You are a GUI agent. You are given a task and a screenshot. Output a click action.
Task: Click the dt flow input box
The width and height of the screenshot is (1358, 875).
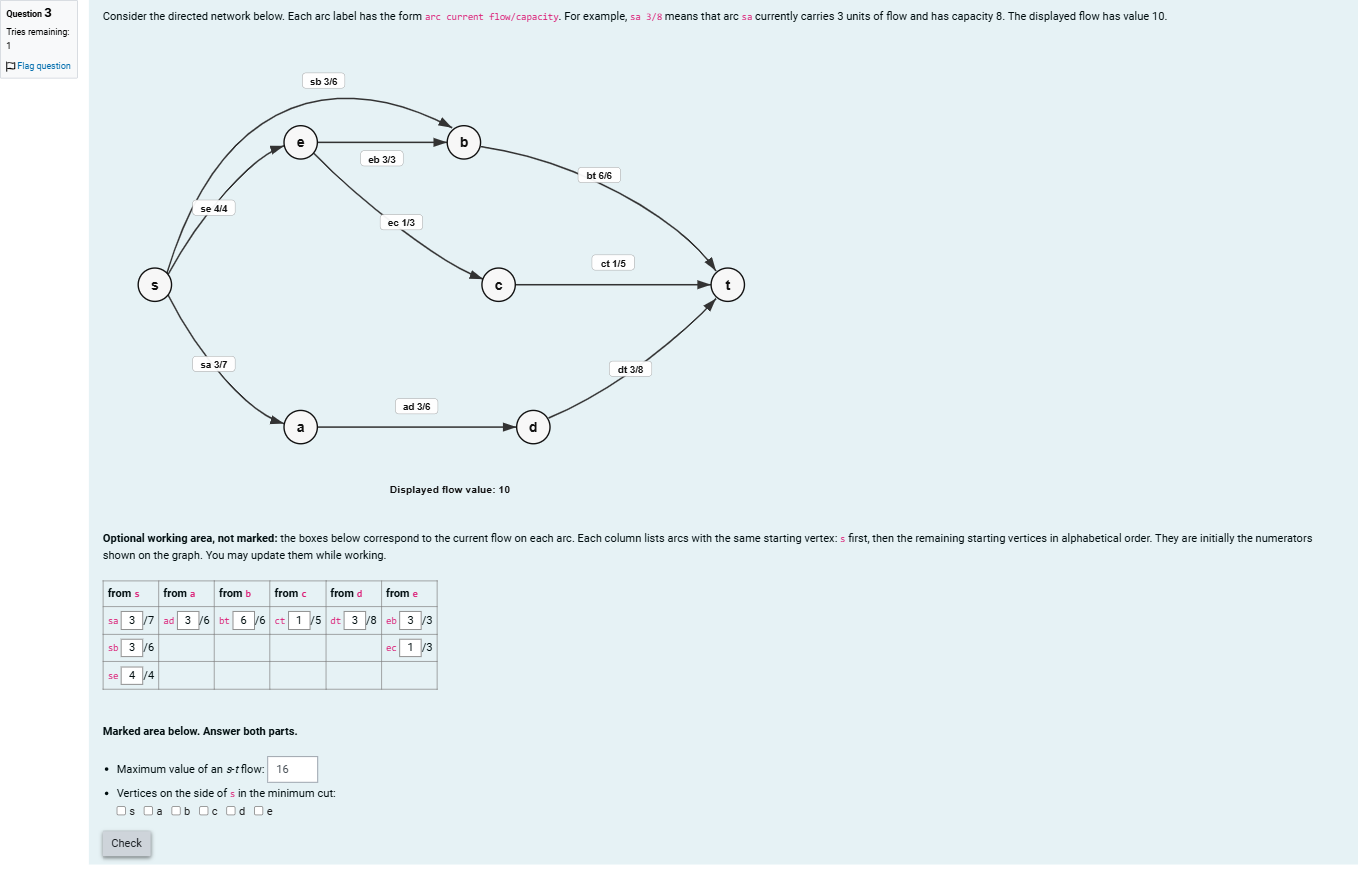tap(355, 620)
